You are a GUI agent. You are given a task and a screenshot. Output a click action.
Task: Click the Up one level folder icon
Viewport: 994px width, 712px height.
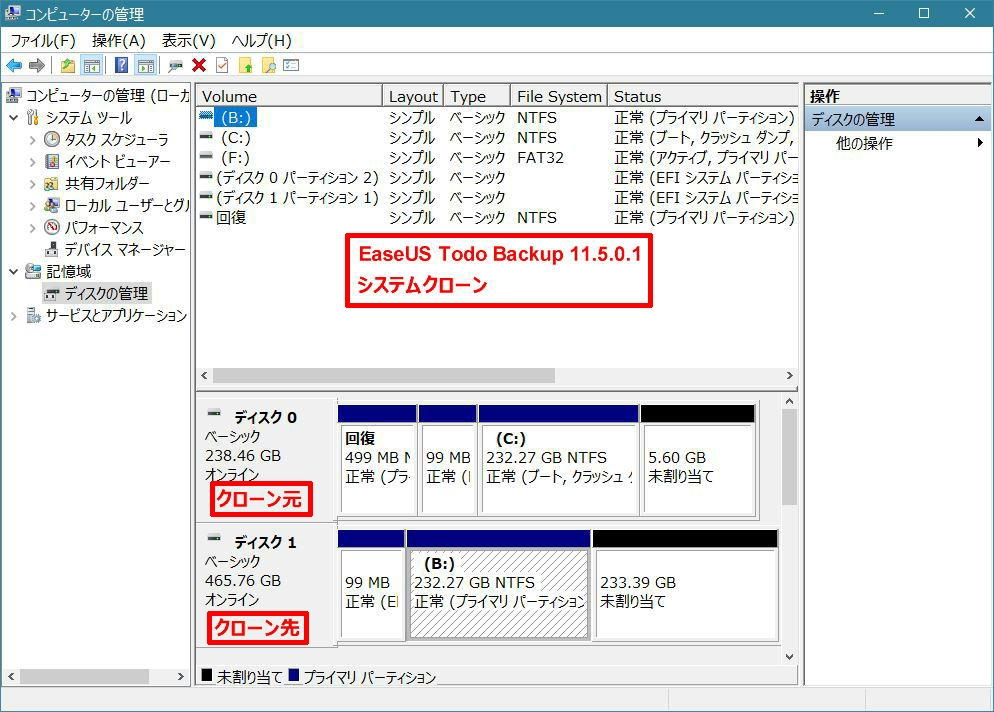pyautogui.click(x=68, y=65)
